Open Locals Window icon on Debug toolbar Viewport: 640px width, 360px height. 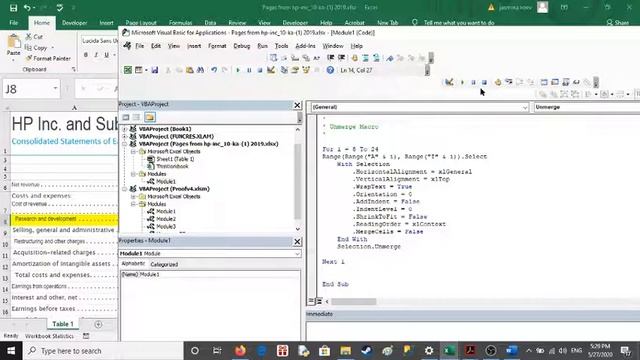pyautogui.click(x=544, y=82)
